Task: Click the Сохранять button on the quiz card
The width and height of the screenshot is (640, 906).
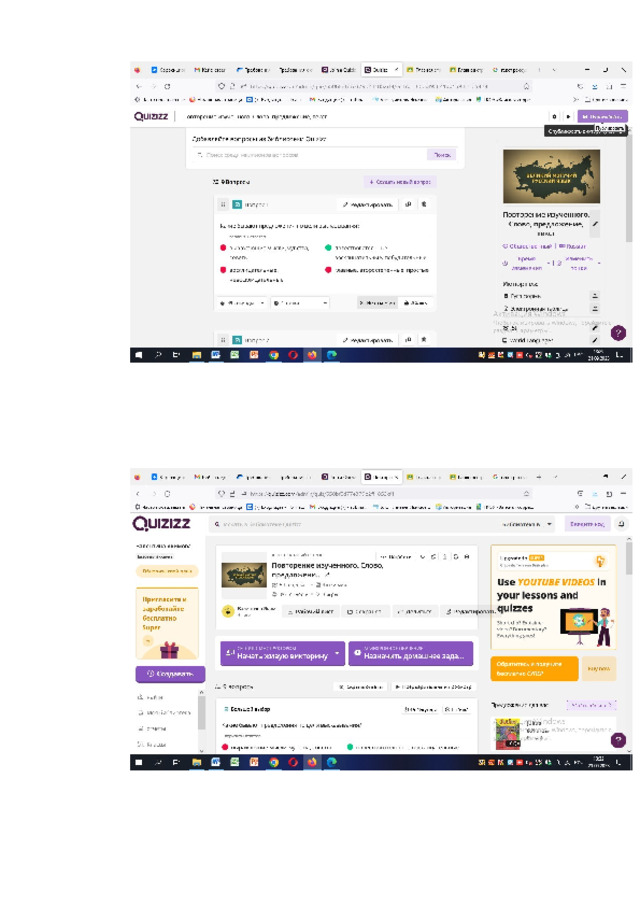Action: (x=364, y=611)
